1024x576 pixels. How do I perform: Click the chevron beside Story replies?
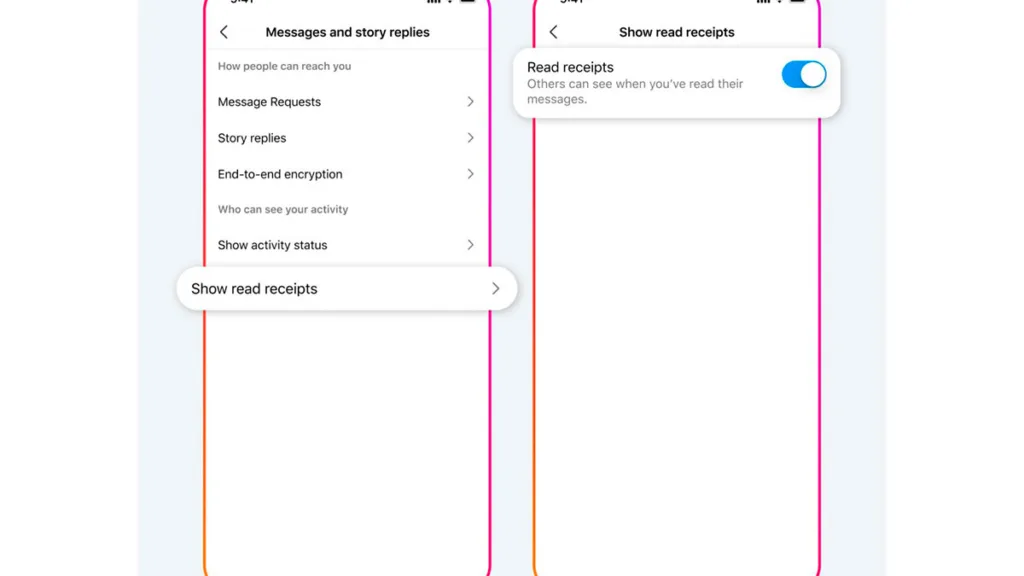click(x=470, y=138)
